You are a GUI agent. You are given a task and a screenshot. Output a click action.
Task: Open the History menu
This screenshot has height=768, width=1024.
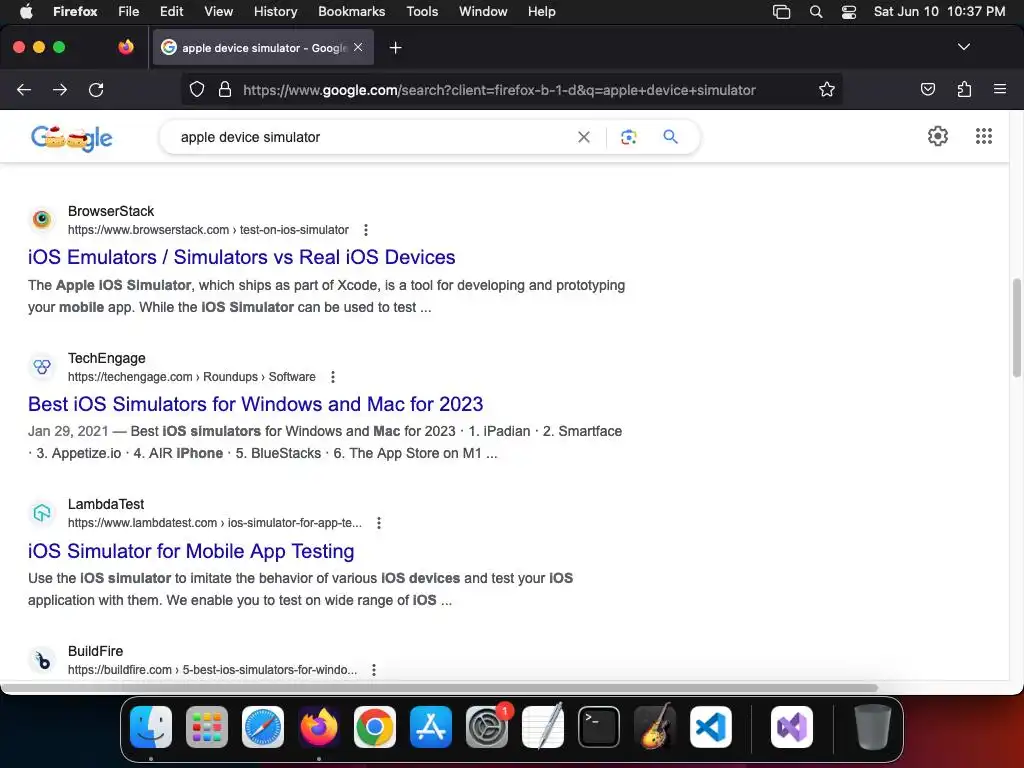[275, 11]
